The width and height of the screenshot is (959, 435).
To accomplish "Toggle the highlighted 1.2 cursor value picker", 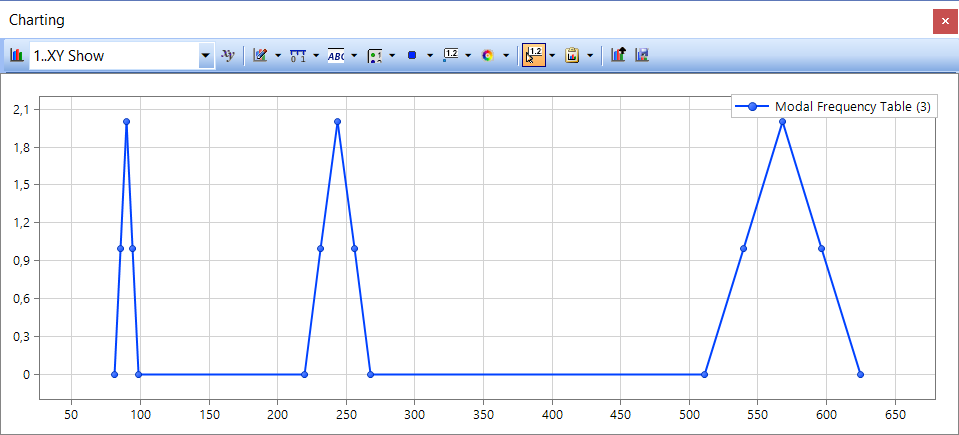I will click(534, 55).
